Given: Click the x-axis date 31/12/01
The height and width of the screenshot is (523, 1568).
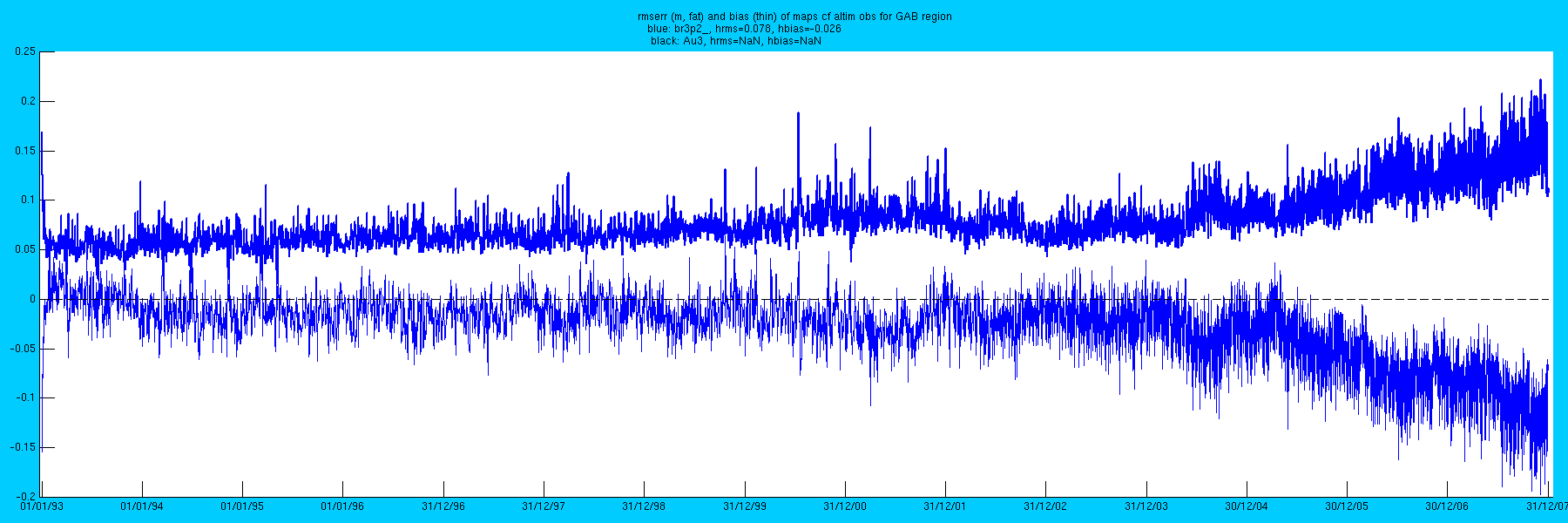Looking at the screenshot, I should [945, 506].
